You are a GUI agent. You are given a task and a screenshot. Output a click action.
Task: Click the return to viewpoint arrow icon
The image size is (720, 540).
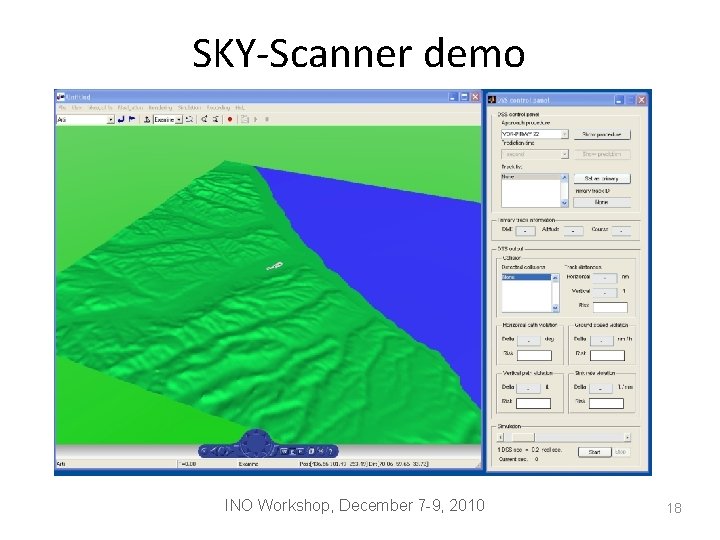coord(121,119)
